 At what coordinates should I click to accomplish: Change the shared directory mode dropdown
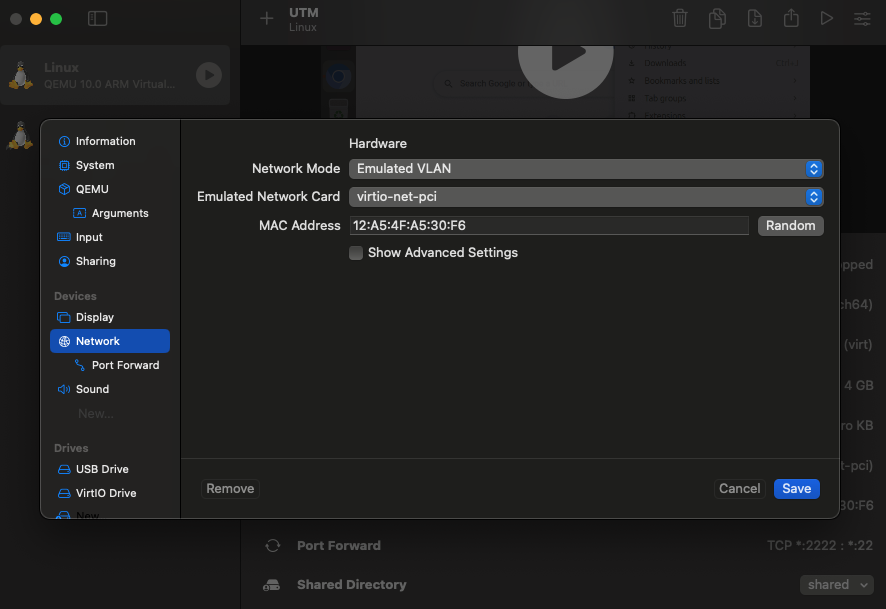click(837, 585)
